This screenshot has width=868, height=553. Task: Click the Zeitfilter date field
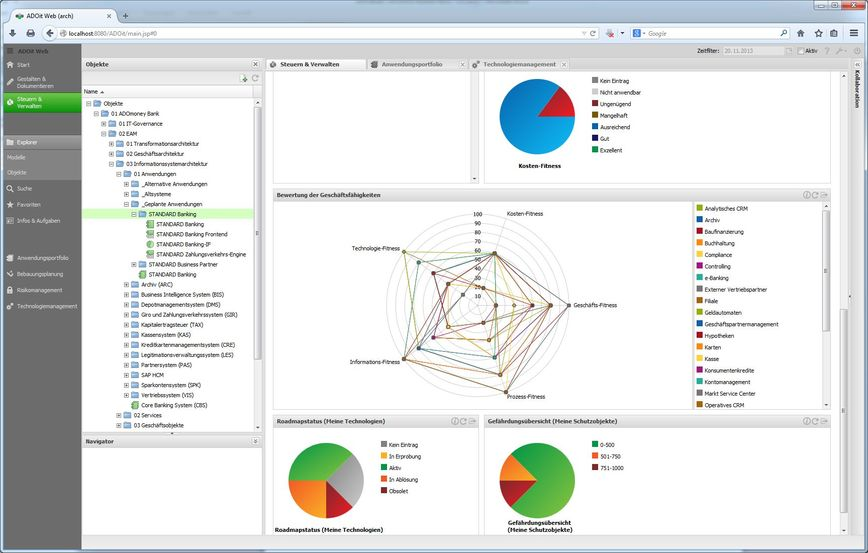(x=752, y=51)
